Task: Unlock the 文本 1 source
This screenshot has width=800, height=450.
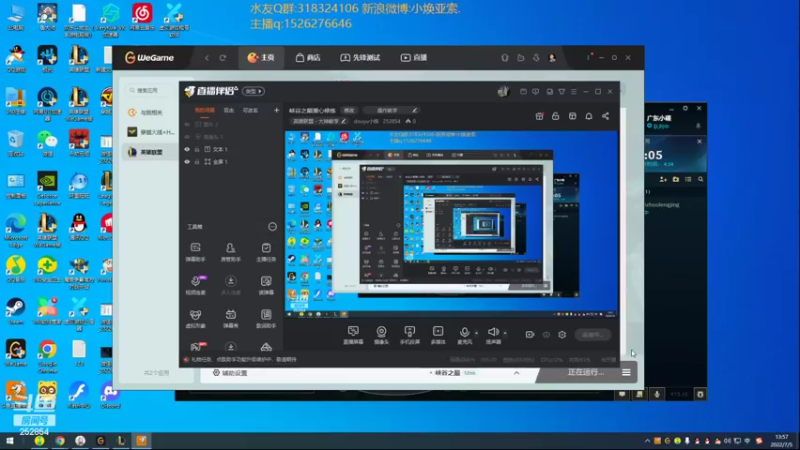Action: (x=197, y=149)
